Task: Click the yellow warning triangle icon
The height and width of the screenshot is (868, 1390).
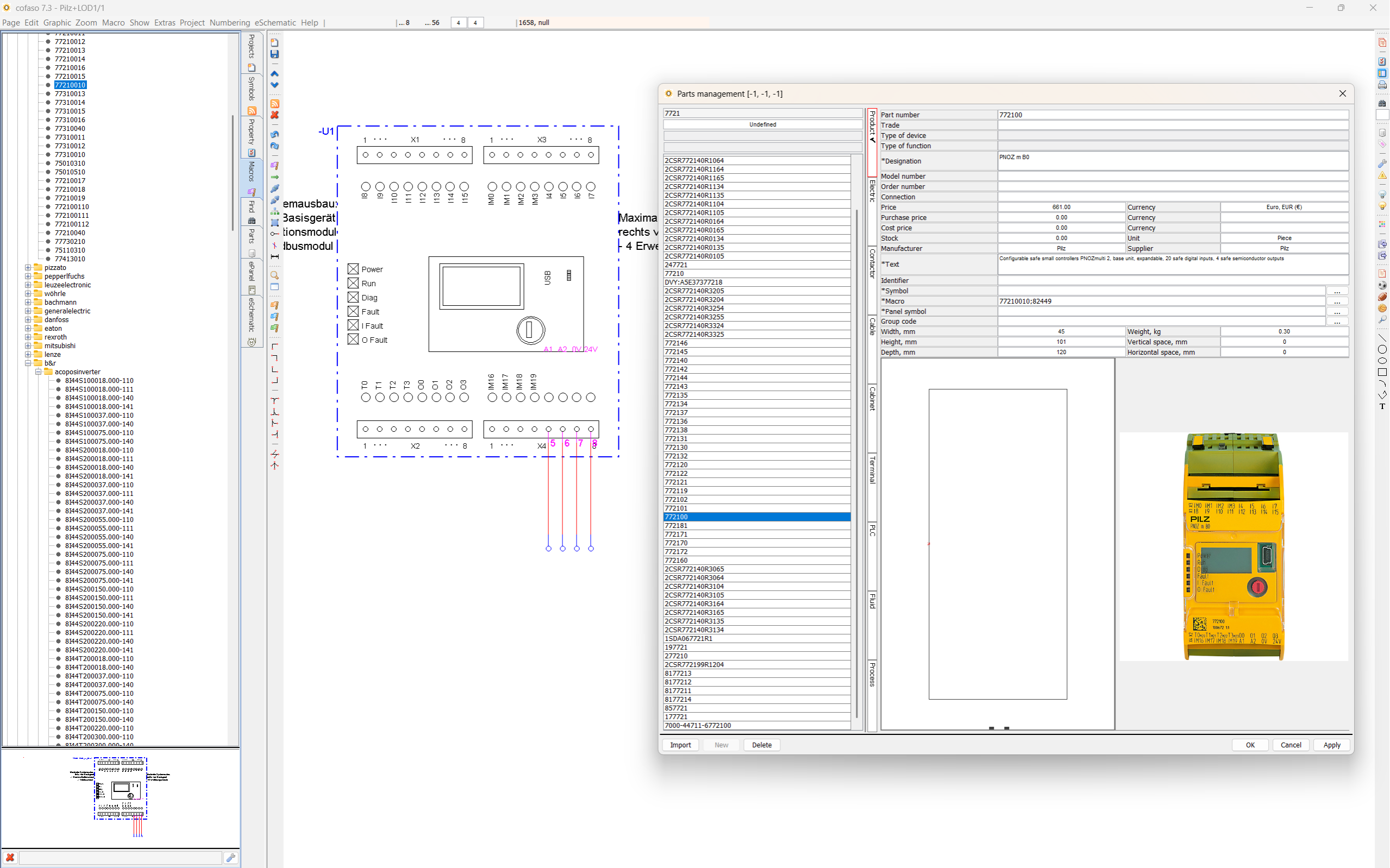Action: pyautogui.click(x=1382, y=175)
